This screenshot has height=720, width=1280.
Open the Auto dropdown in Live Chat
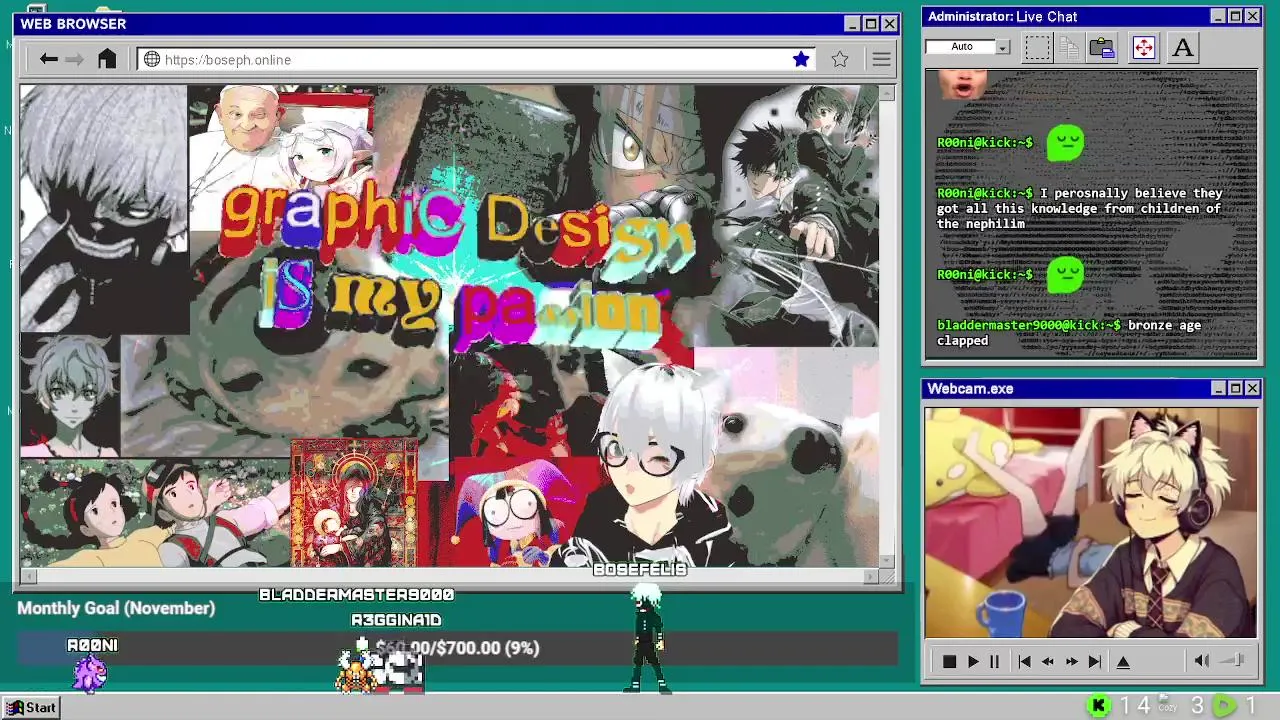coord(1003,47)
